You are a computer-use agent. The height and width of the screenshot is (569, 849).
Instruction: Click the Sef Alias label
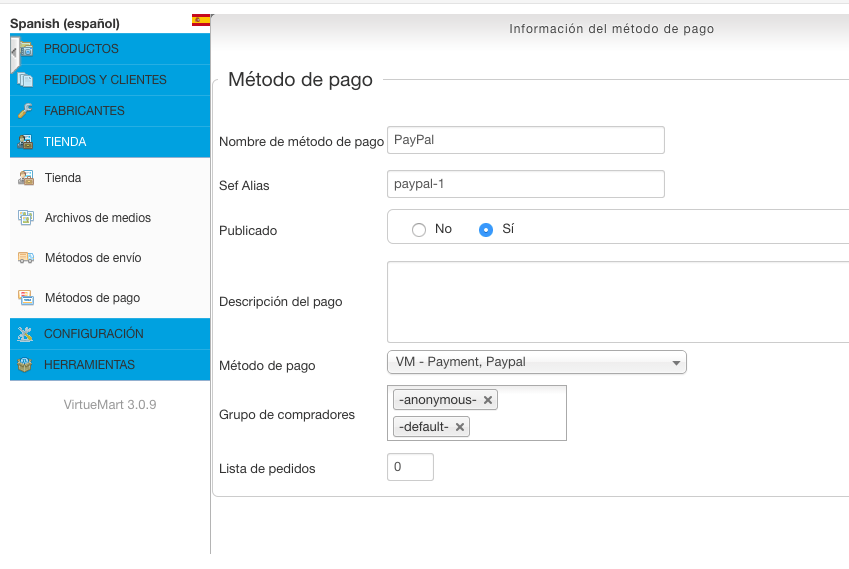[244, 186]
